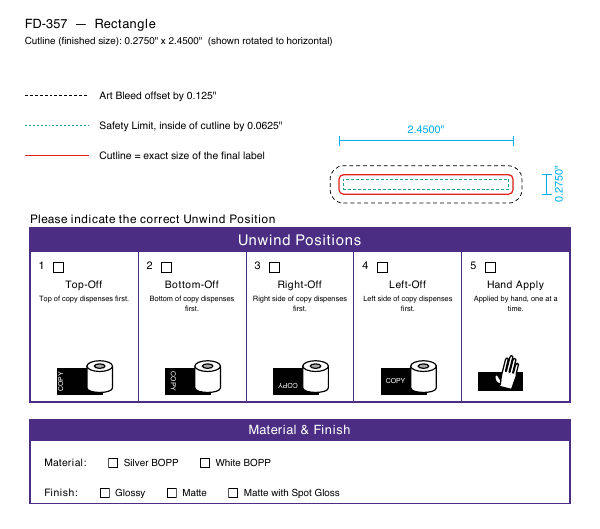The width and height of the screenshot is (600, 529).
Task: Click 'Bottom of copy dispenses first.' description
Action: pyautogui.click(x=192, y=304)
